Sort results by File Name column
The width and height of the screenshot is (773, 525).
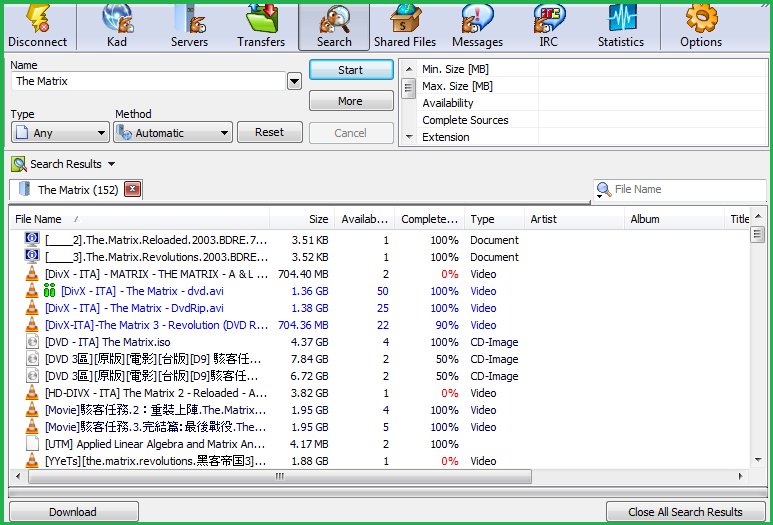[140, 219]
